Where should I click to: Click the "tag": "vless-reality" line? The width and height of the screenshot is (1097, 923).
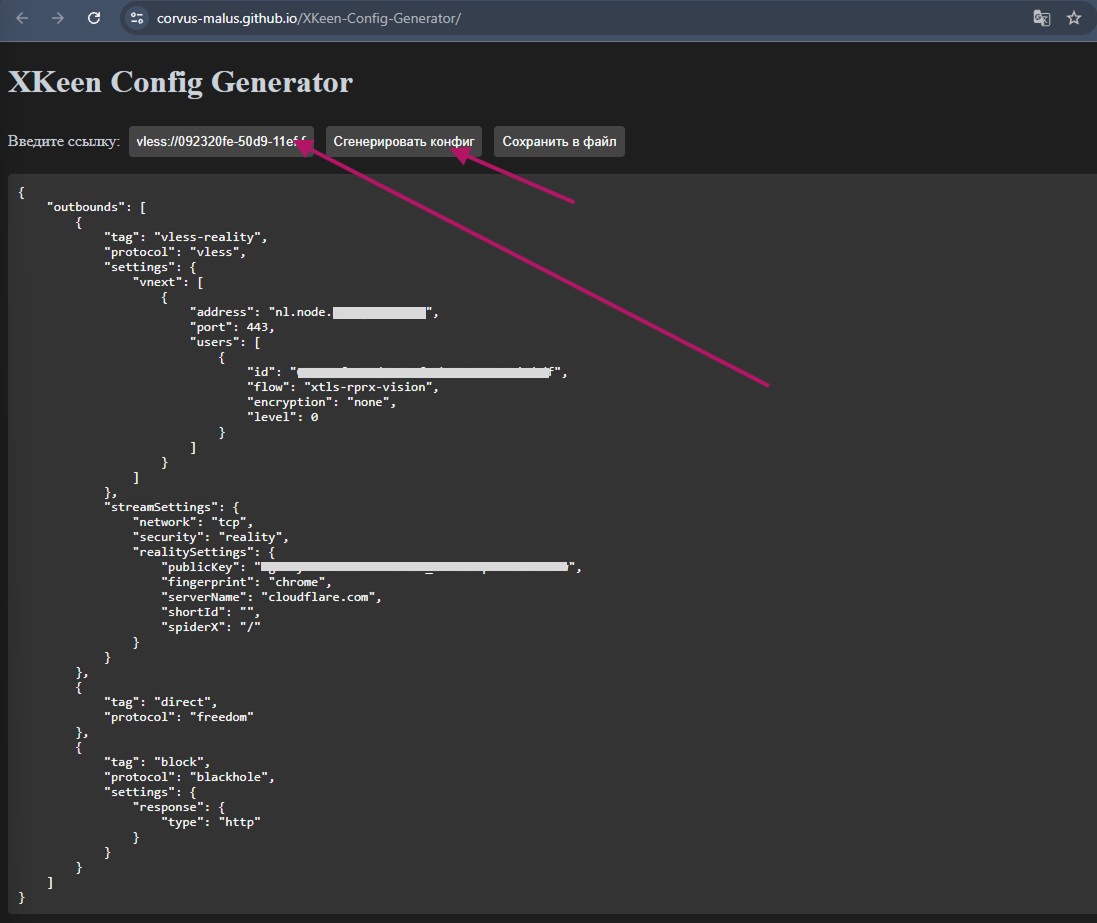tap(185, 237)
